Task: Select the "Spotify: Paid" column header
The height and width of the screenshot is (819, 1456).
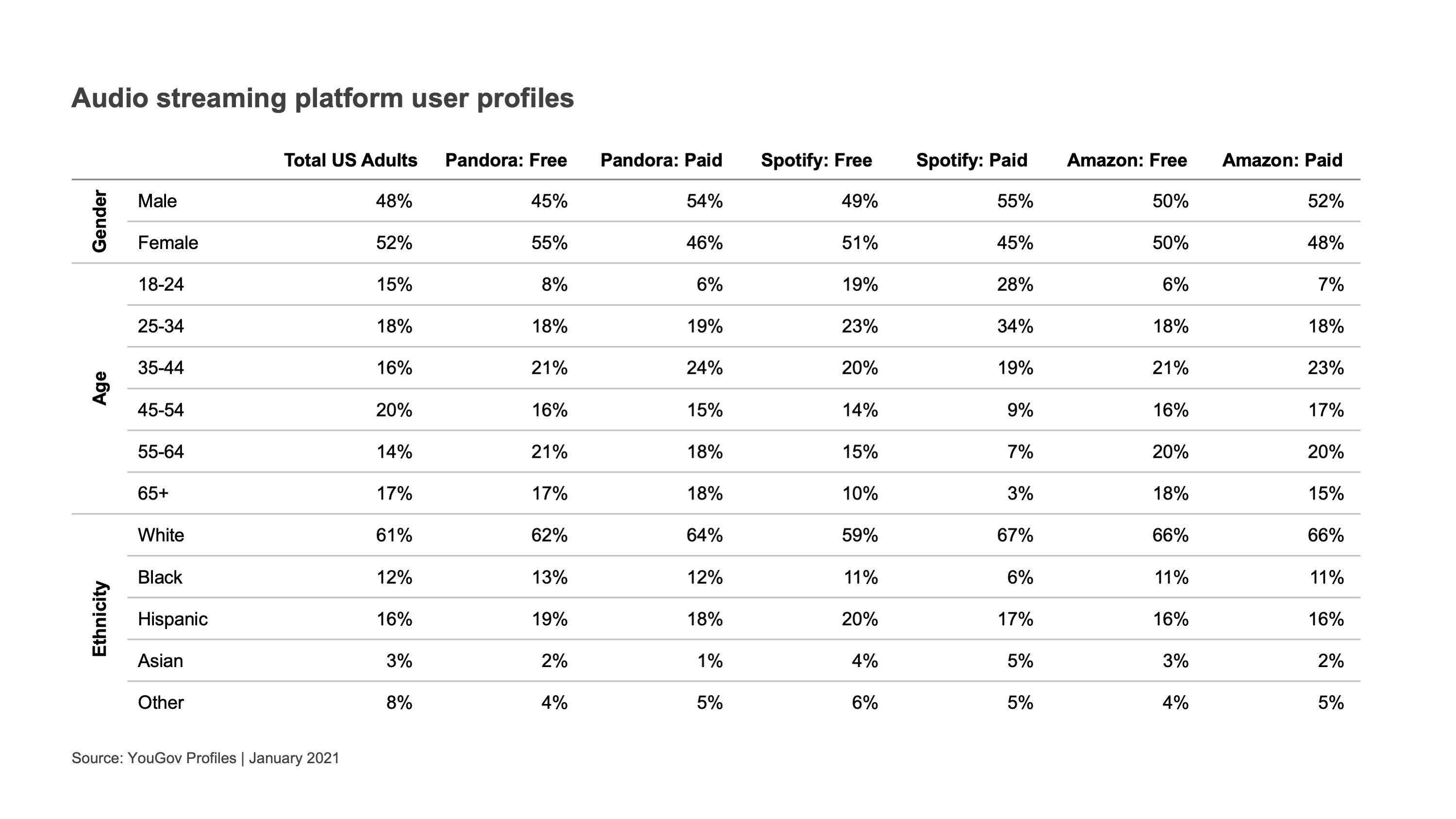Action: (971, 161)
